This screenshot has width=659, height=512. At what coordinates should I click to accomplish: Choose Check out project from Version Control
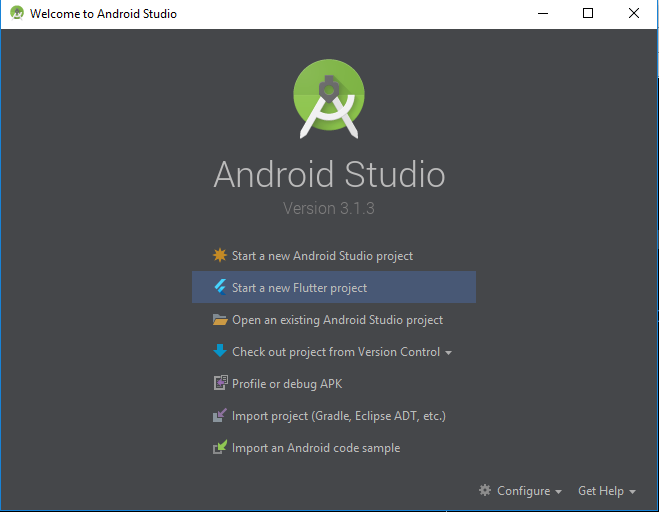click(x=336, y=352)
